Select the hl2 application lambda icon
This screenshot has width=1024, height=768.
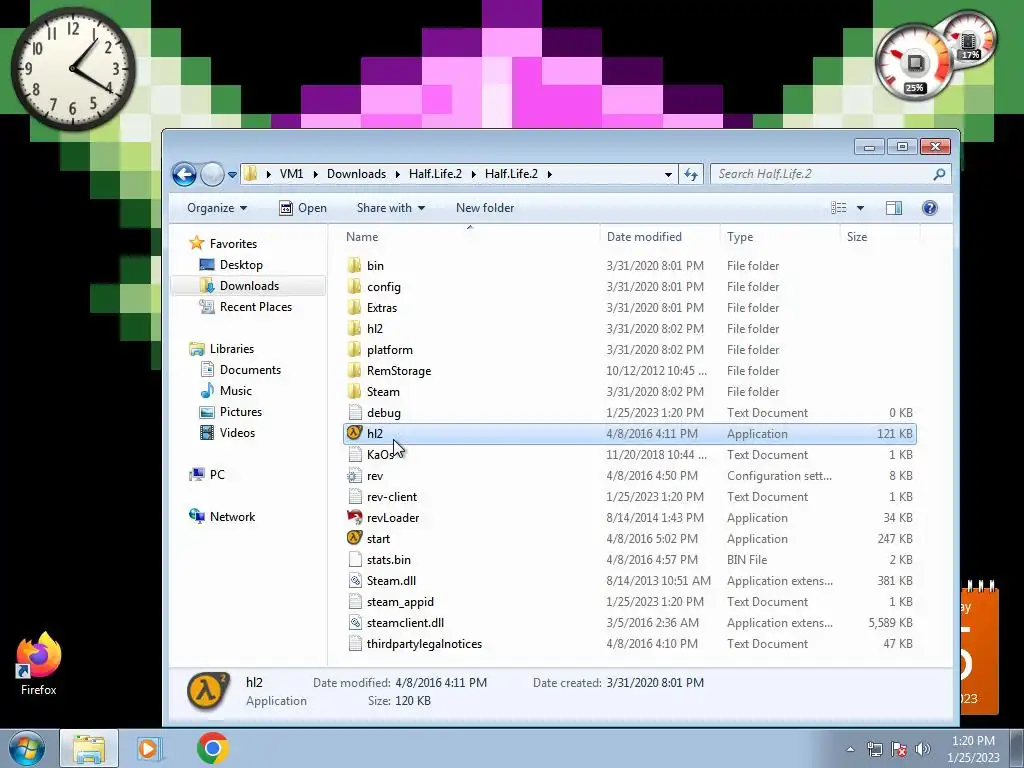tap(355, 433)
